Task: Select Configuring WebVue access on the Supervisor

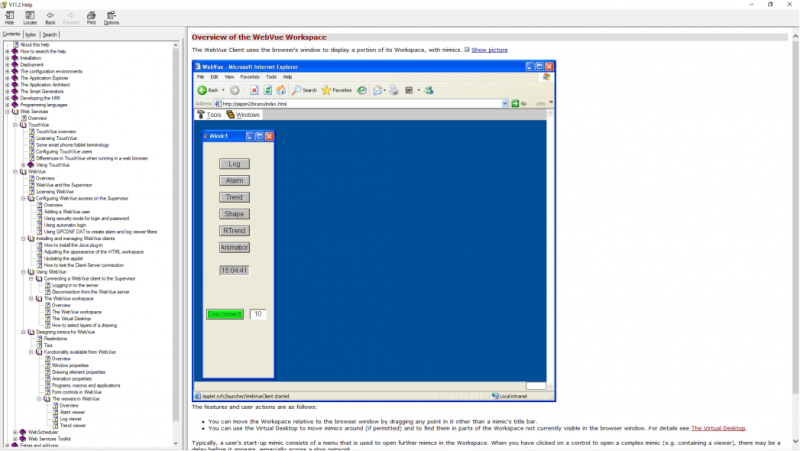Action: [82, 198]
